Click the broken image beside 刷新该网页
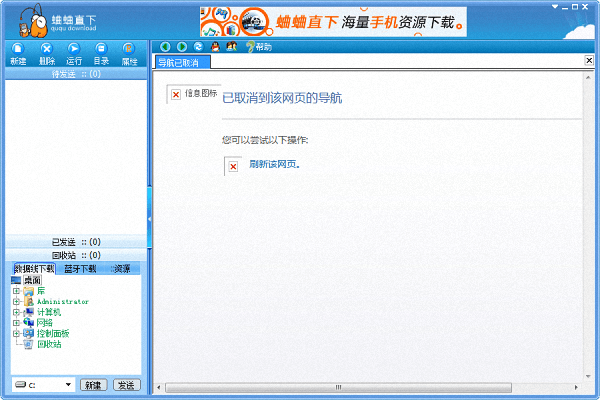 pos(233,166)
